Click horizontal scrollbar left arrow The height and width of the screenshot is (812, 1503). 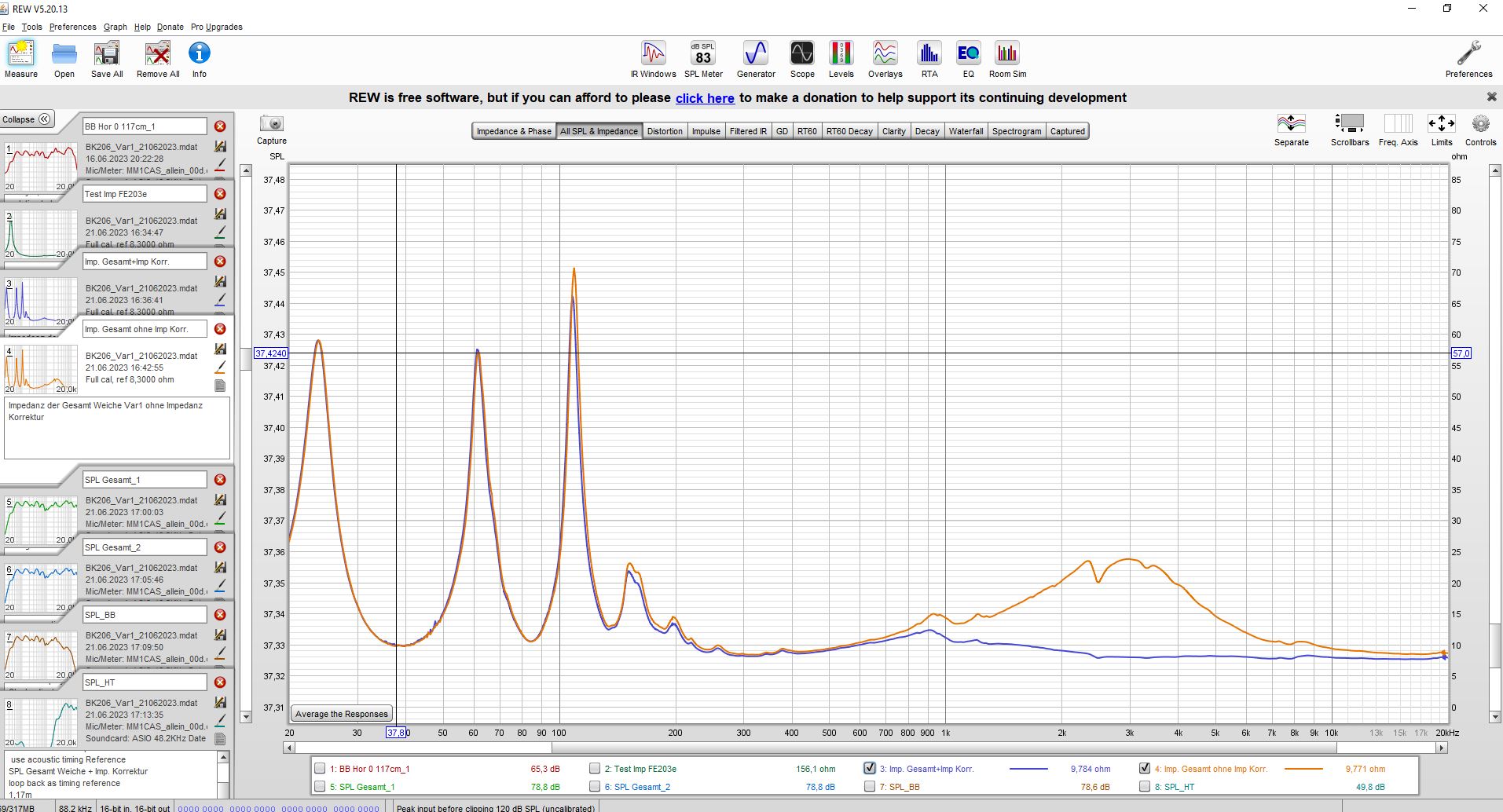tap(289, 748)
